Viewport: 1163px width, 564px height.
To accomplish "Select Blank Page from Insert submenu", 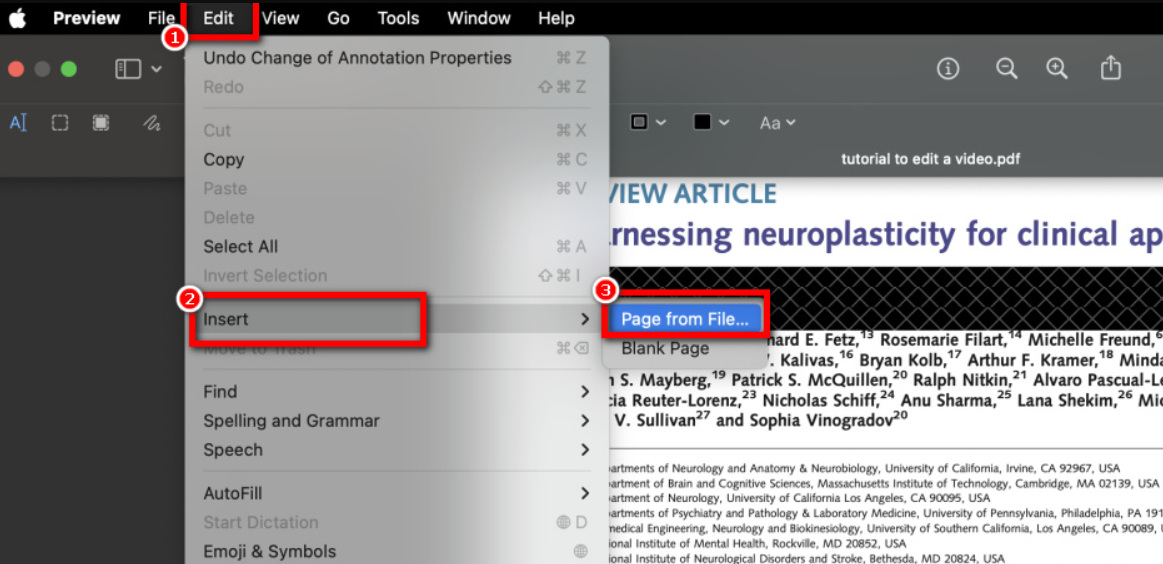I will pos(665,348).
